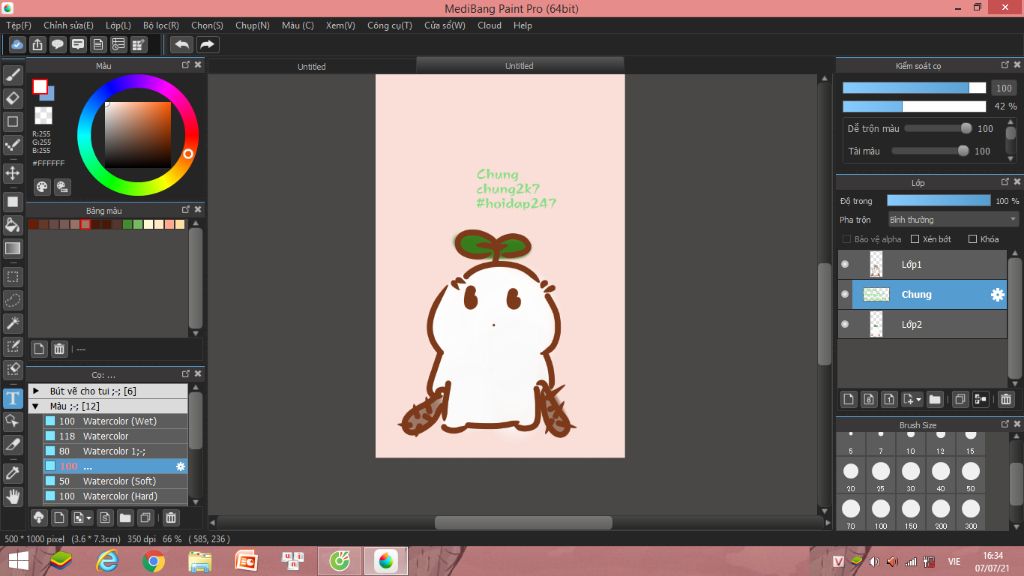Toggle visibility of layer Lớp2
Viewport: 1024px width, 576px height.
coord(845,325)
